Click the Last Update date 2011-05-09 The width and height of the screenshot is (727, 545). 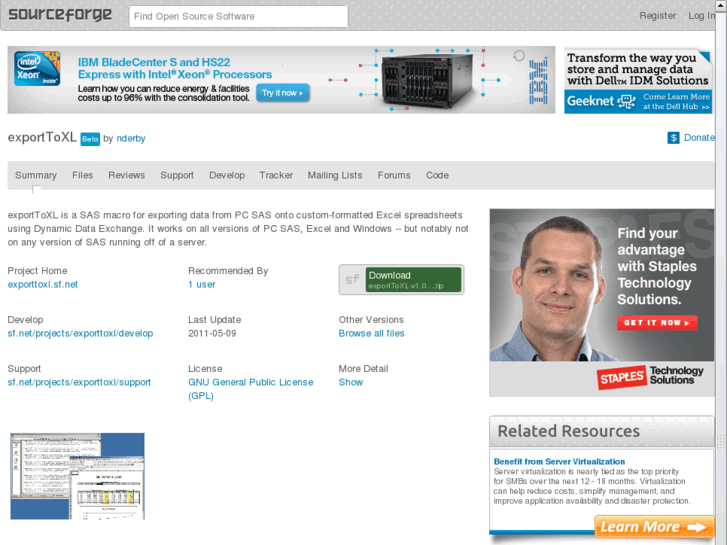point(212,333)
